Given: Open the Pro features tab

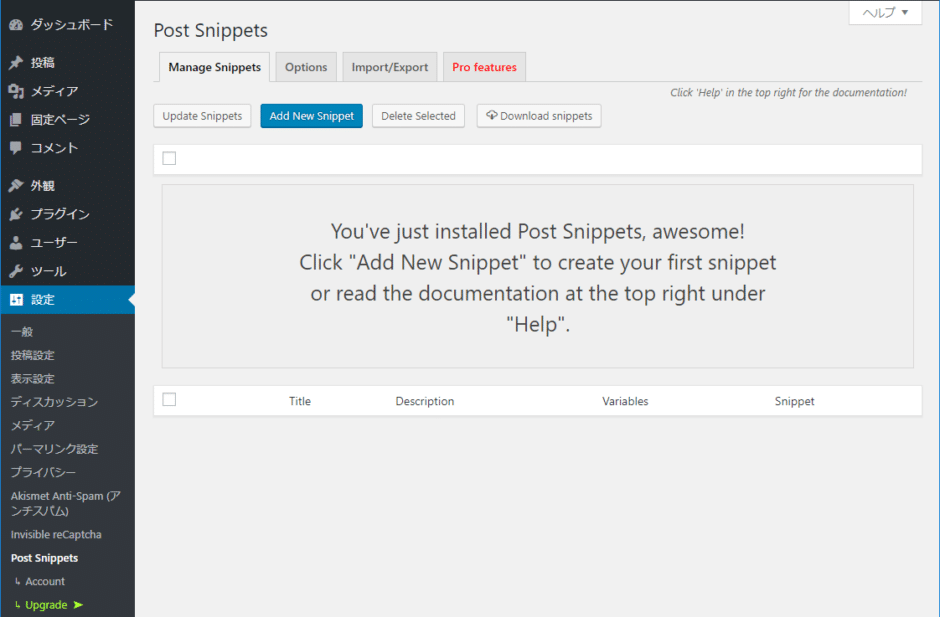Looking at the screenshot, I should coord(484,67).
